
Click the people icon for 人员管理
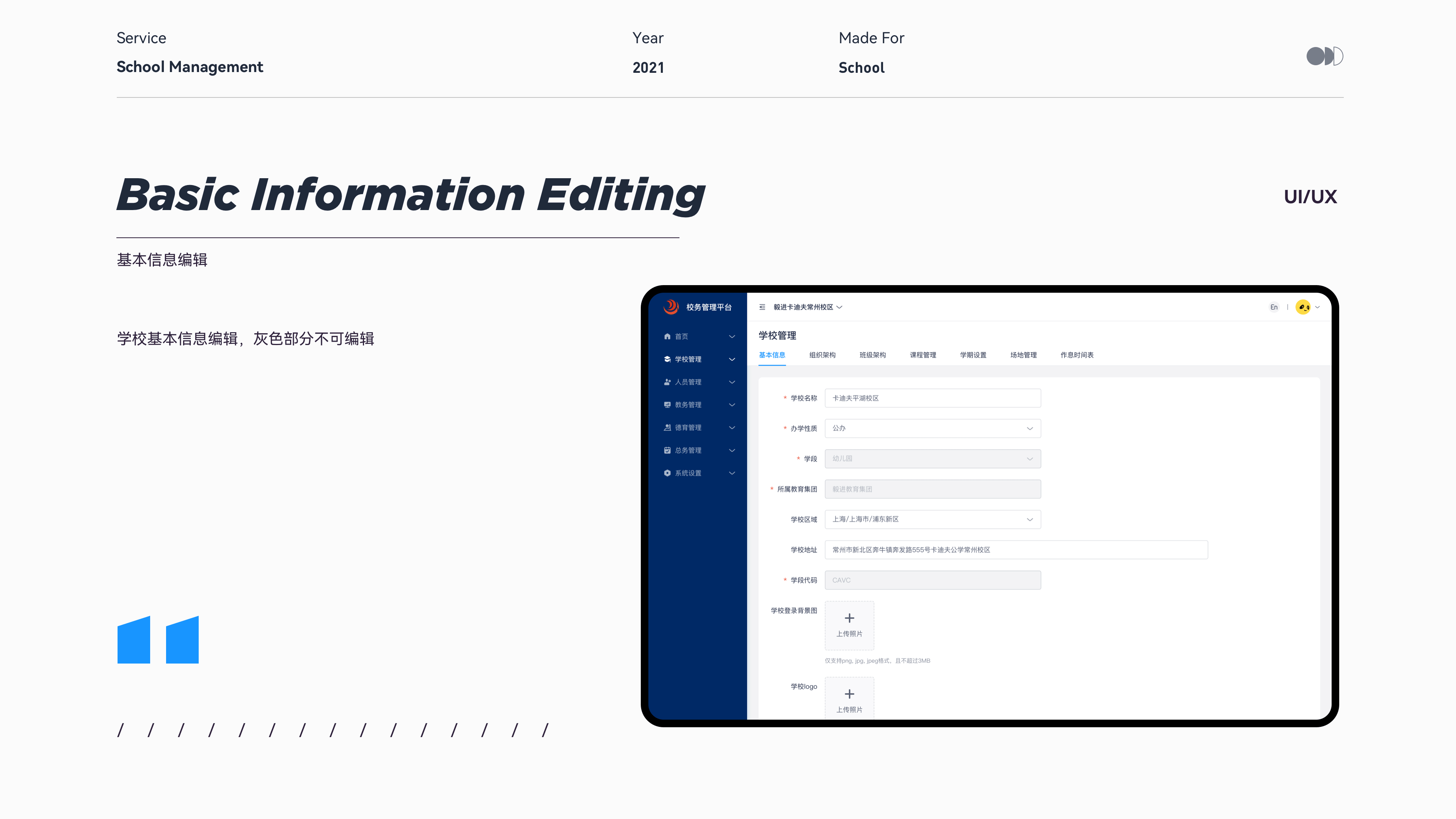pyautogui.click(x=667, y=382)
